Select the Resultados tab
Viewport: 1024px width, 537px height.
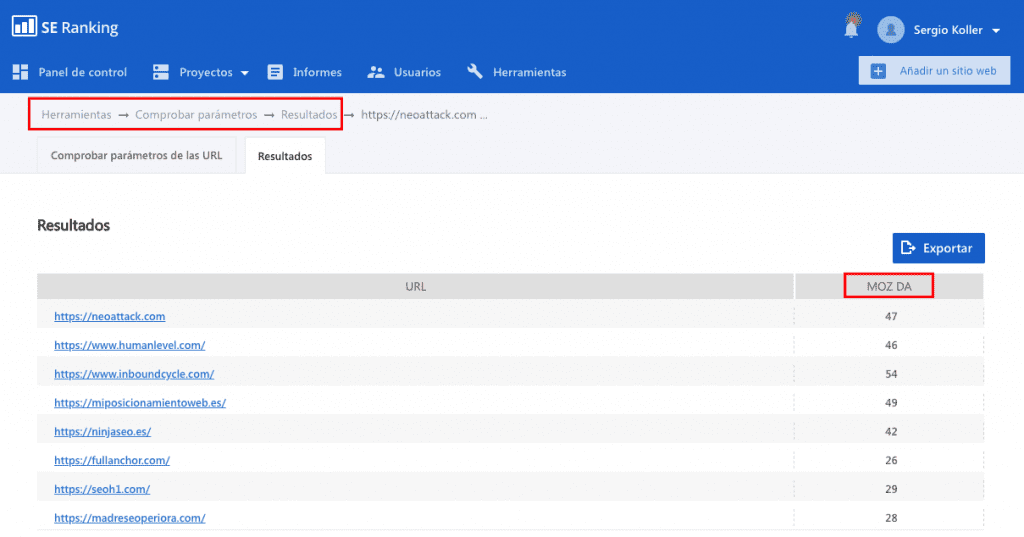click(x=285, y=156)
